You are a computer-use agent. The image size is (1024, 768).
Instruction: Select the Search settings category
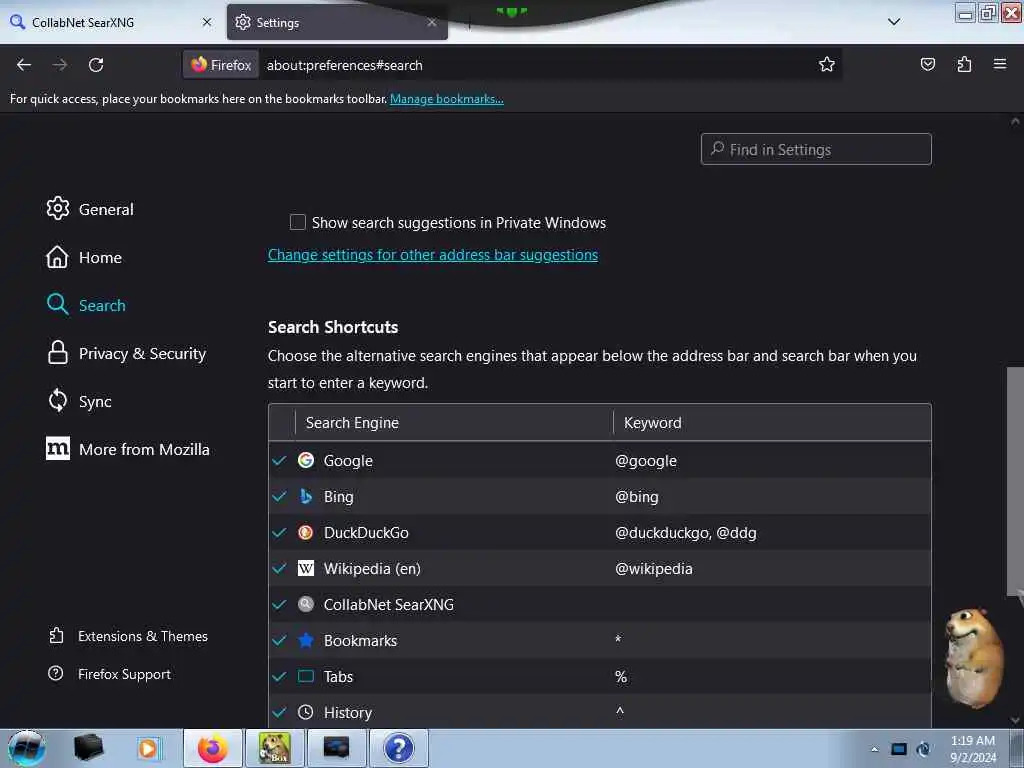86,305
